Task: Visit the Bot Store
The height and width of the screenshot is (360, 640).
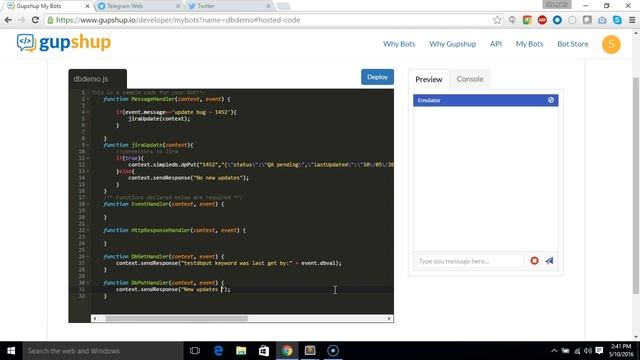Action: [573, 44]
